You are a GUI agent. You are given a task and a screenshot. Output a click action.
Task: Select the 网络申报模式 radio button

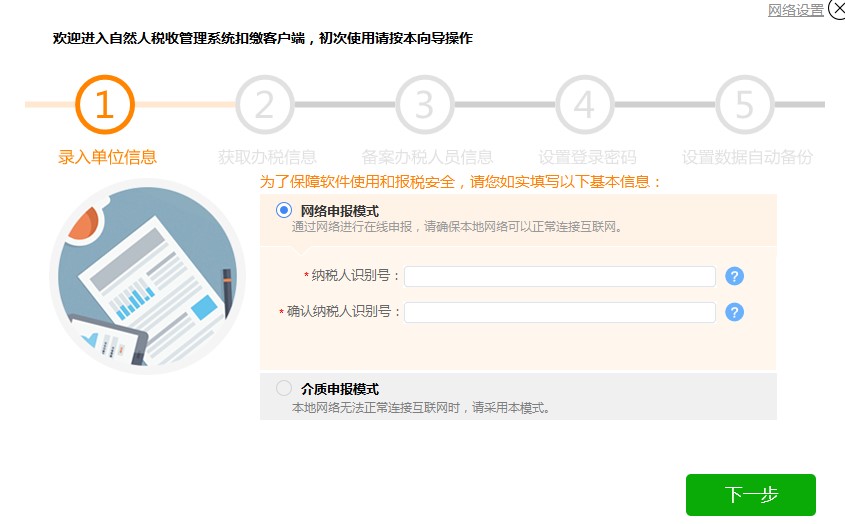tap(284, 210)
